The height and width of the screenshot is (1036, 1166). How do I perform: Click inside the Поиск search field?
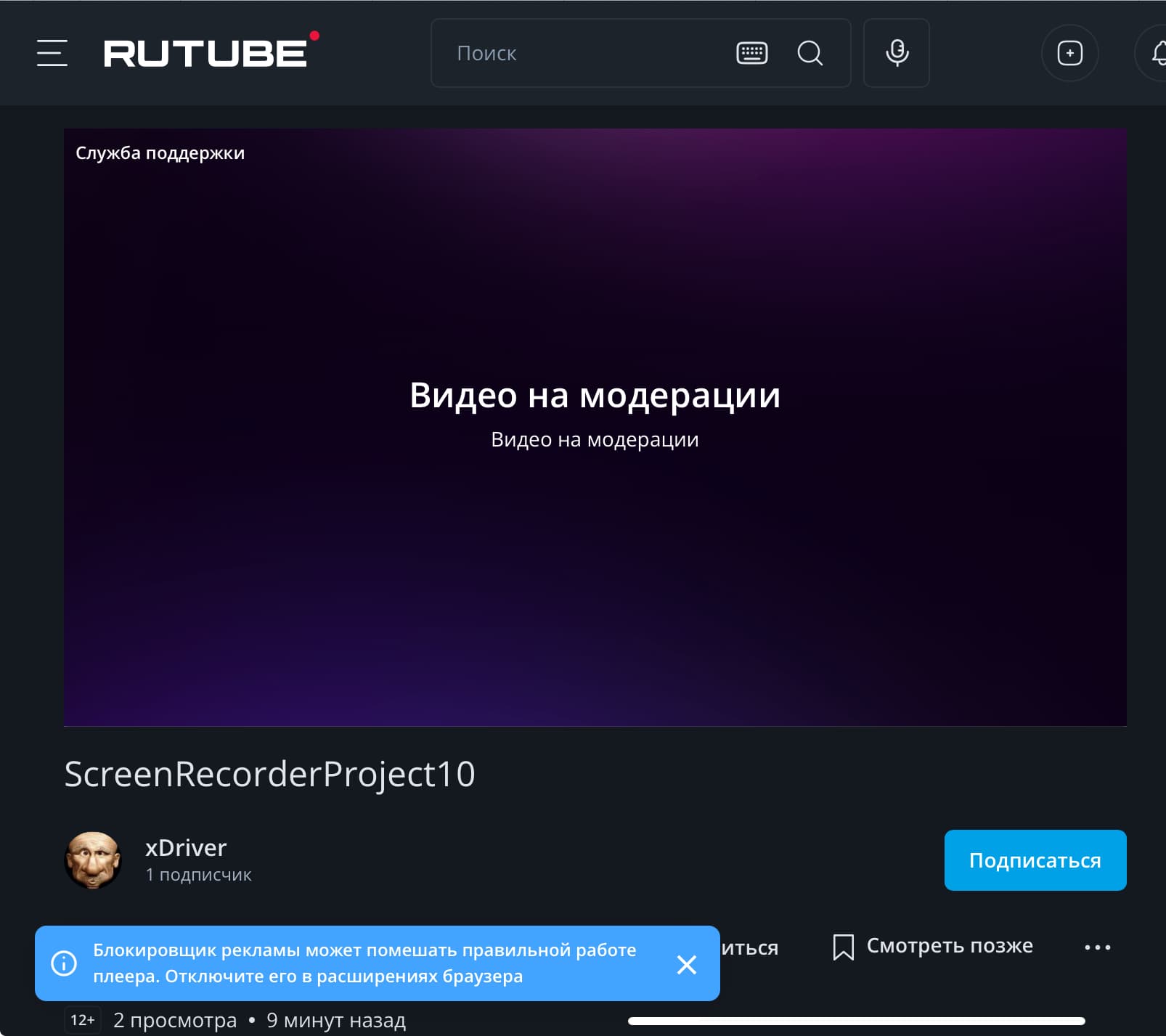(581, 53)
